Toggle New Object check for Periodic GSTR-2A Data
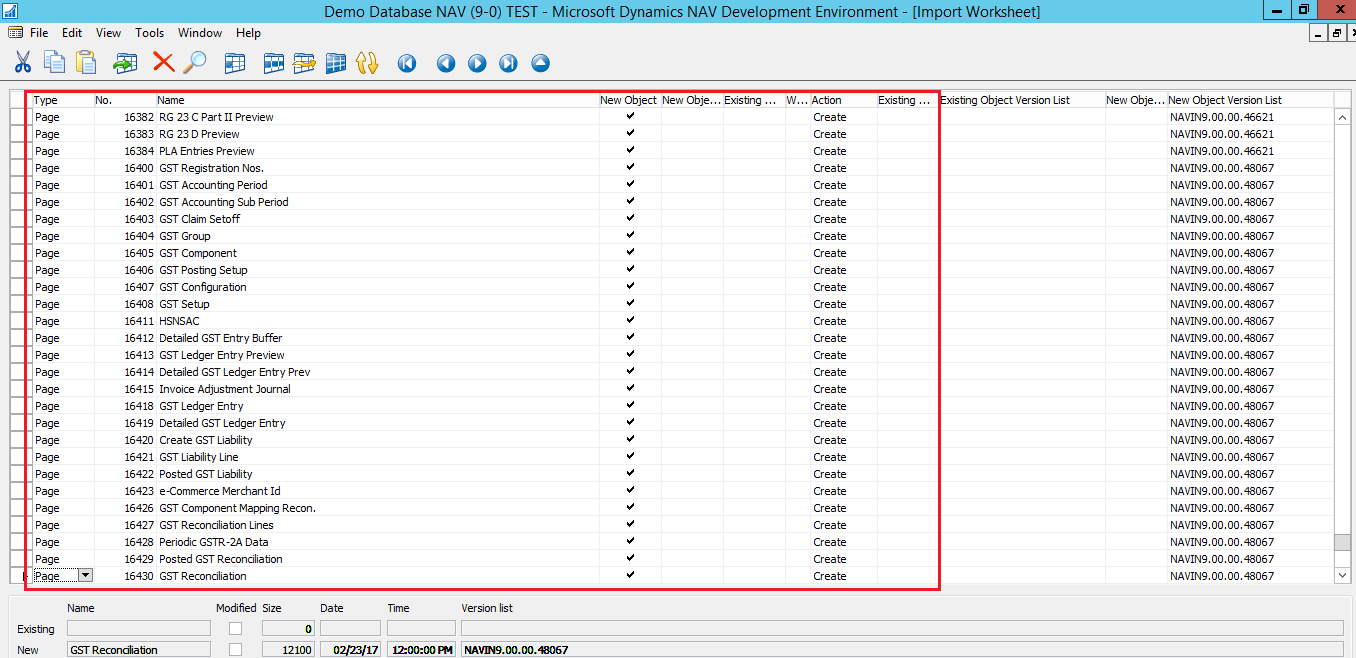Image resolution: width=1356 pixels, height=658 pixels. [x=630, y=542]
